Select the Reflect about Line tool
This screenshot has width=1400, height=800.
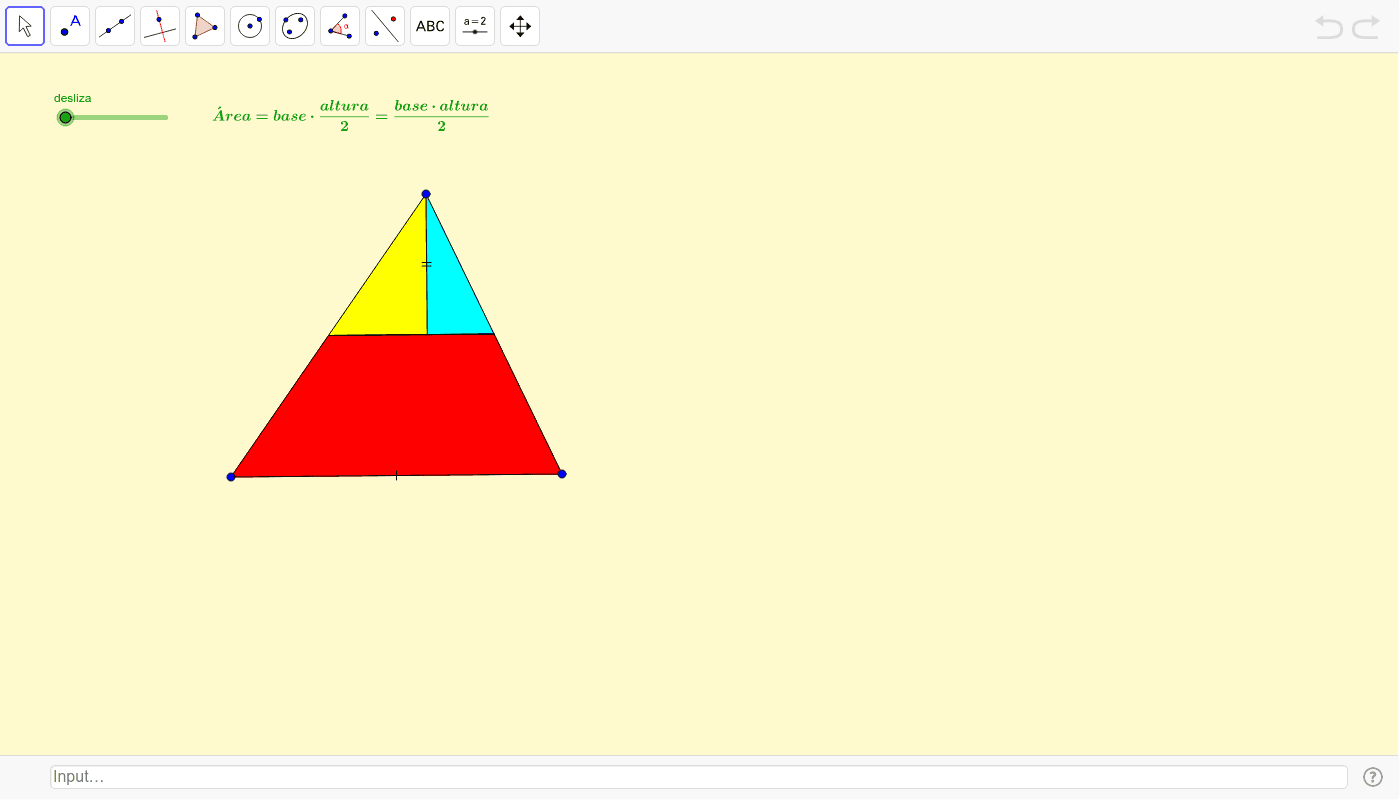click(x=385, y=26)
